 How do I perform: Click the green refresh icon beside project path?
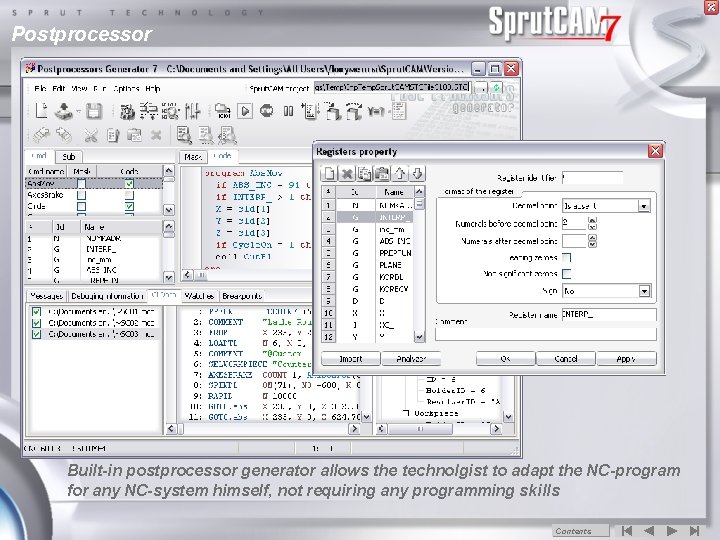pos(496,87)
